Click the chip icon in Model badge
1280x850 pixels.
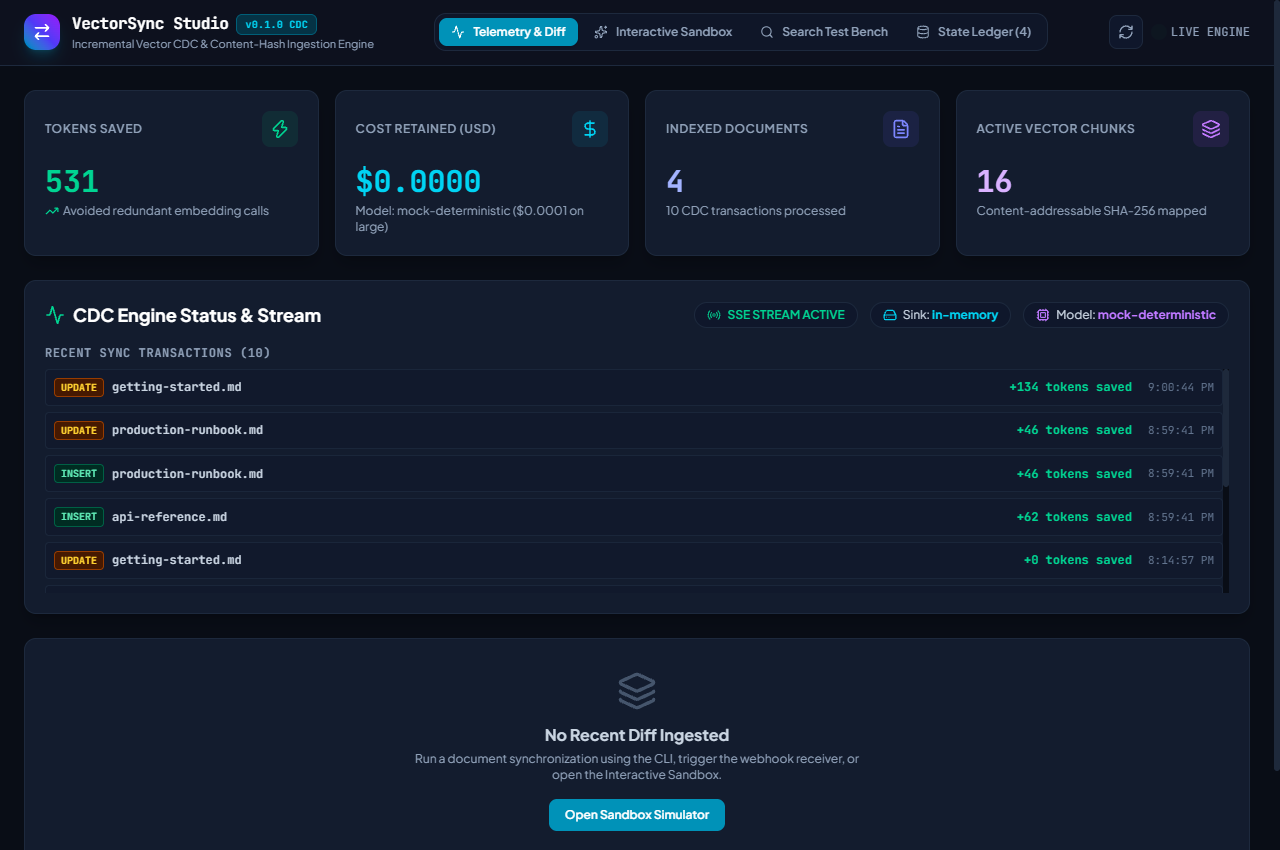(1043, 315)
